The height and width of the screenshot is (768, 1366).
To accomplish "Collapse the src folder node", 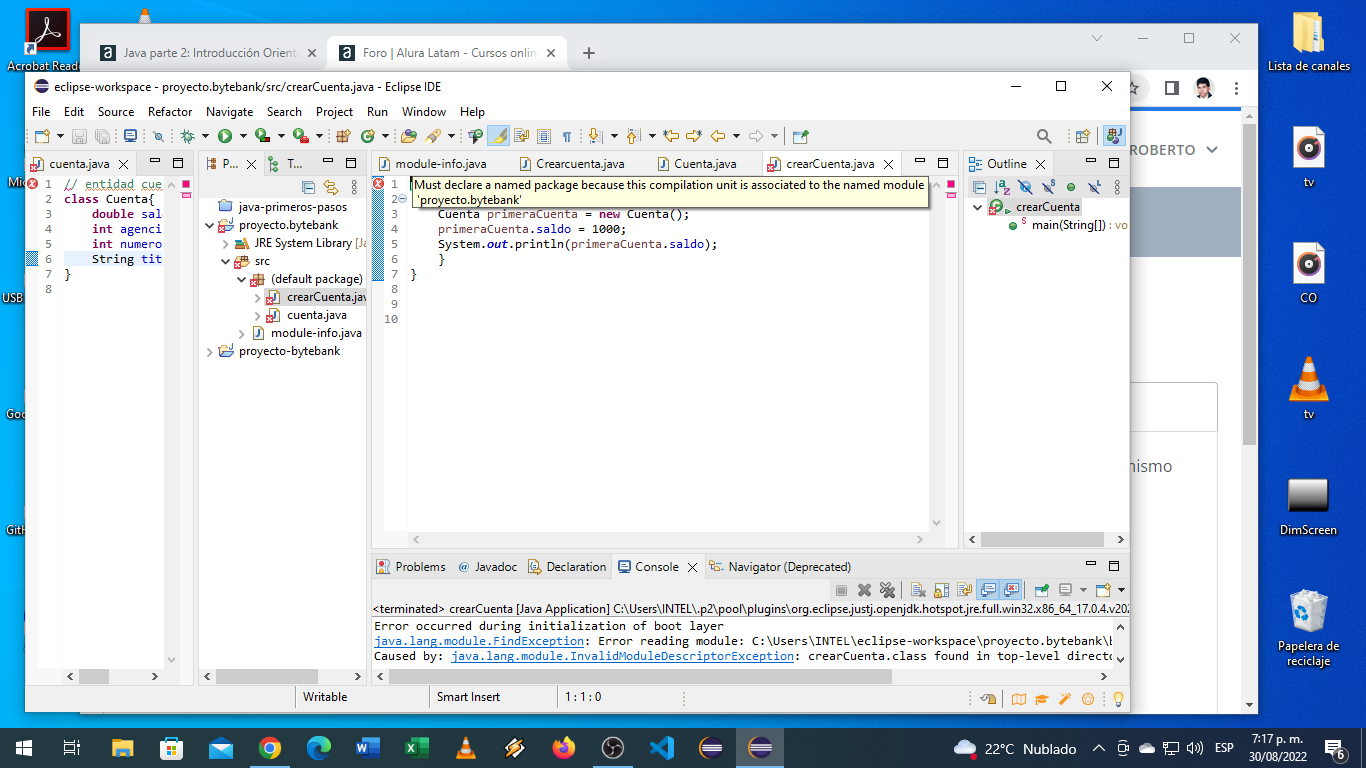I will click(x=225, y=261).
